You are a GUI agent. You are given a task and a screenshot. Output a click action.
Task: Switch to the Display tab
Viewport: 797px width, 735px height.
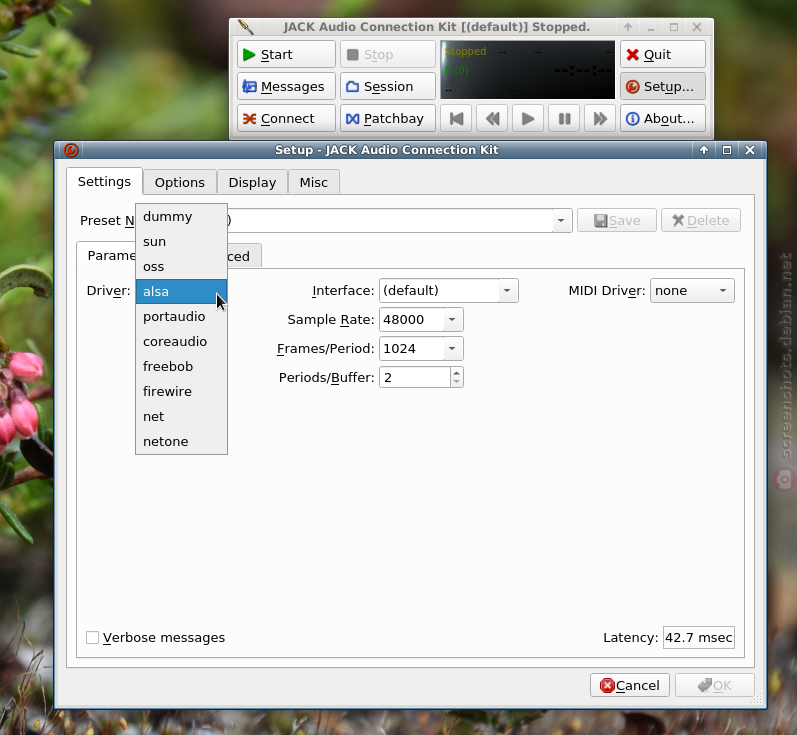252,182
